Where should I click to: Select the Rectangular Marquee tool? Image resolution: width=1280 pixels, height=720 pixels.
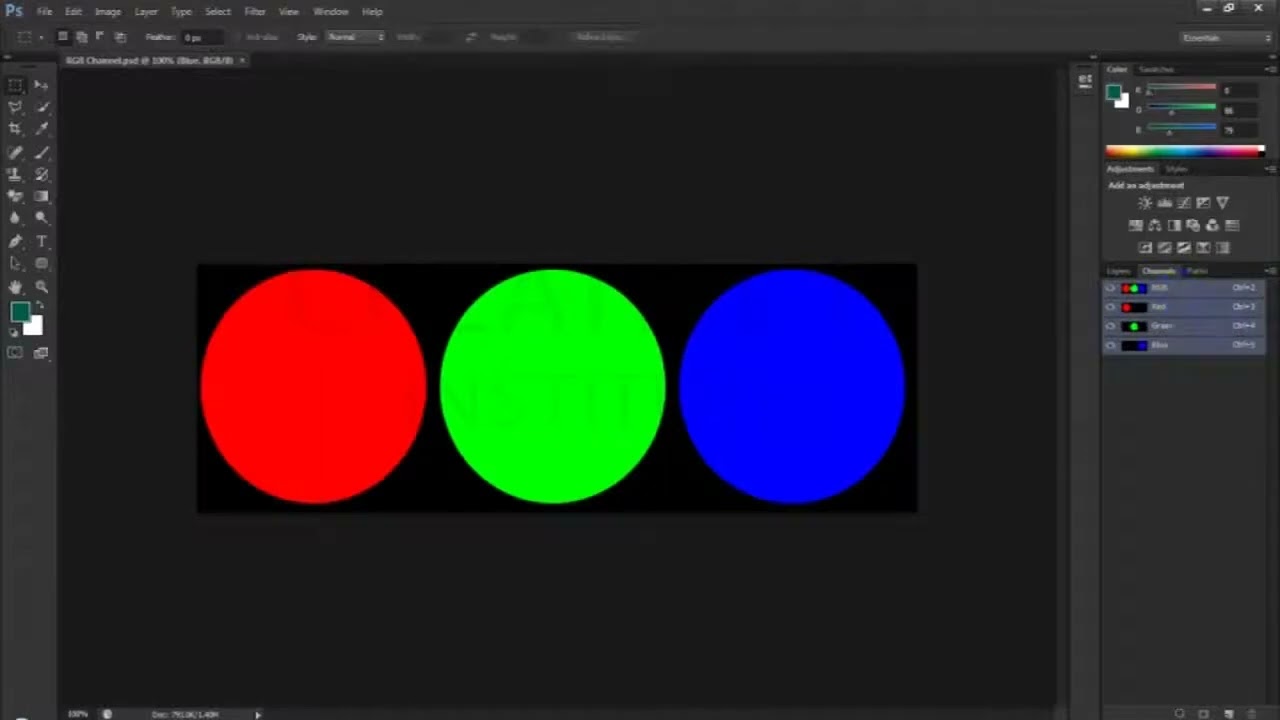pyautogui.click(x=15, y=86)
